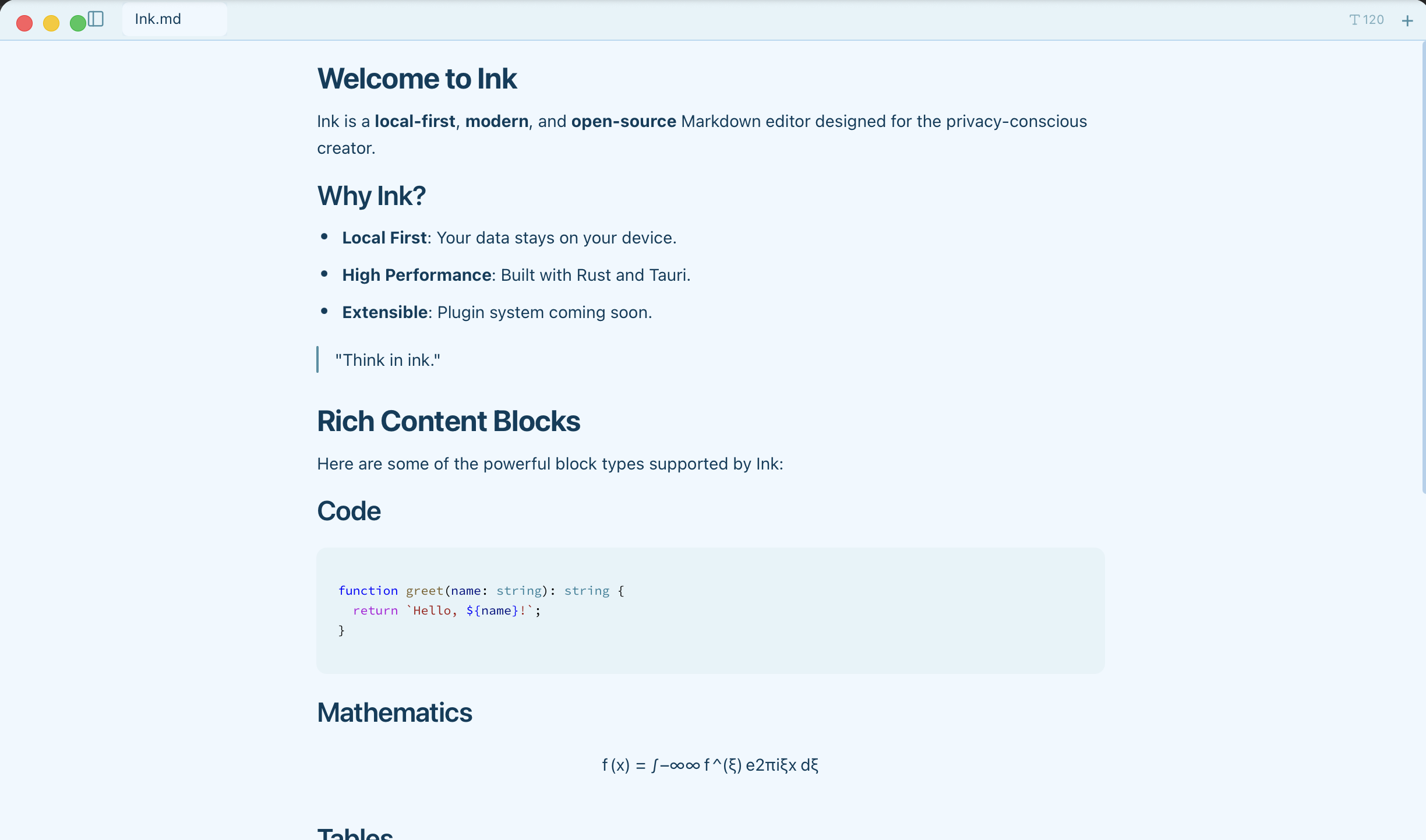This screenshot has width=1426, height=840.
Task: Place cursor in the Welcome to Ink heading
Action: 416,79
